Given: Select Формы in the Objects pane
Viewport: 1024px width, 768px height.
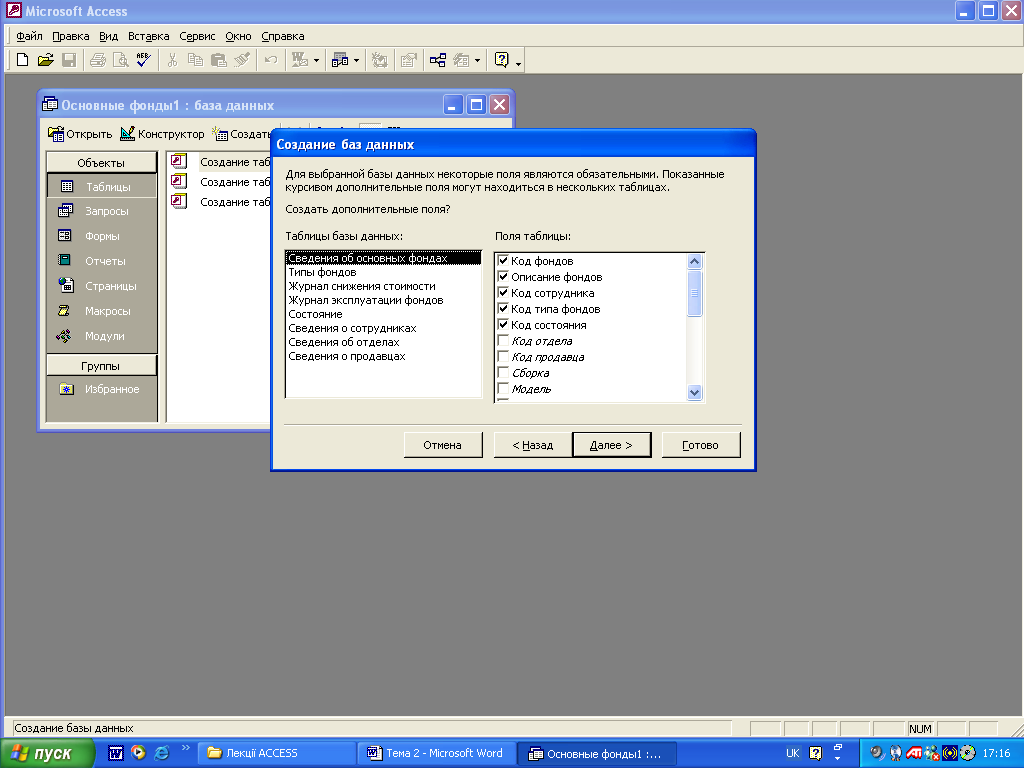Looking at the screenshot, I should coord(102,236).
